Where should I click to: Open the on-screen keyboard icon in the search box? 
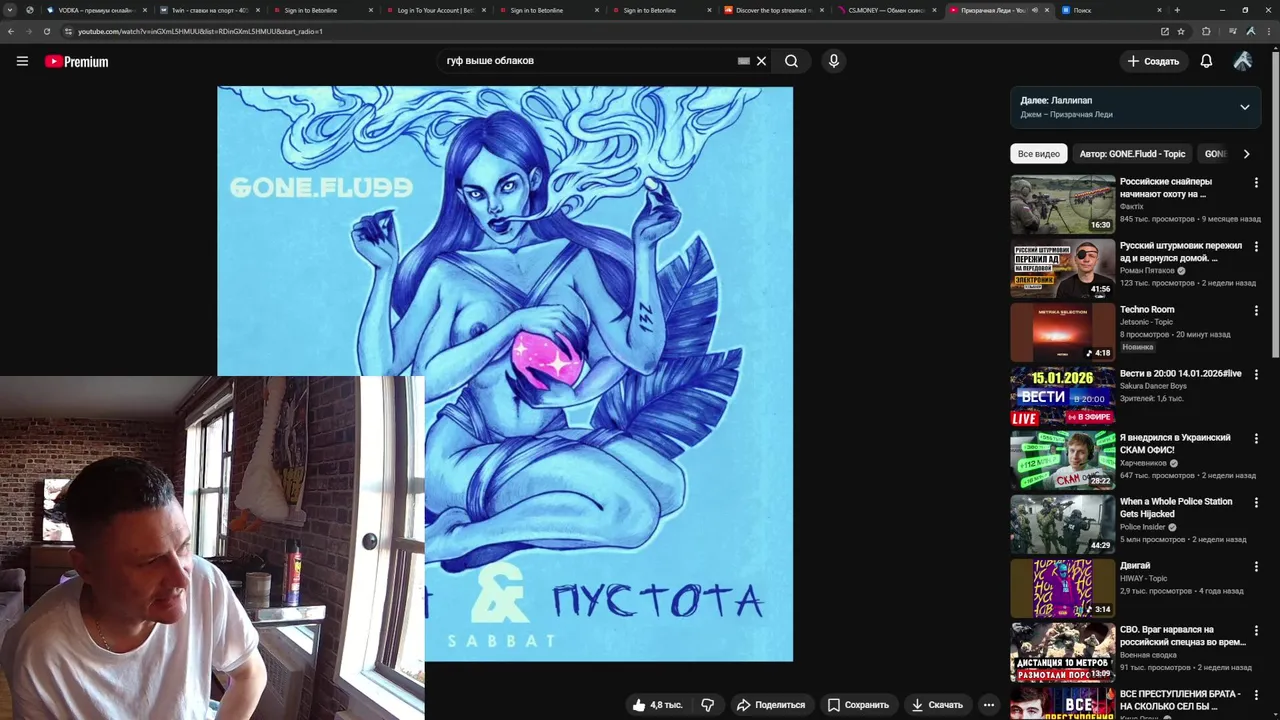(743, 61)
